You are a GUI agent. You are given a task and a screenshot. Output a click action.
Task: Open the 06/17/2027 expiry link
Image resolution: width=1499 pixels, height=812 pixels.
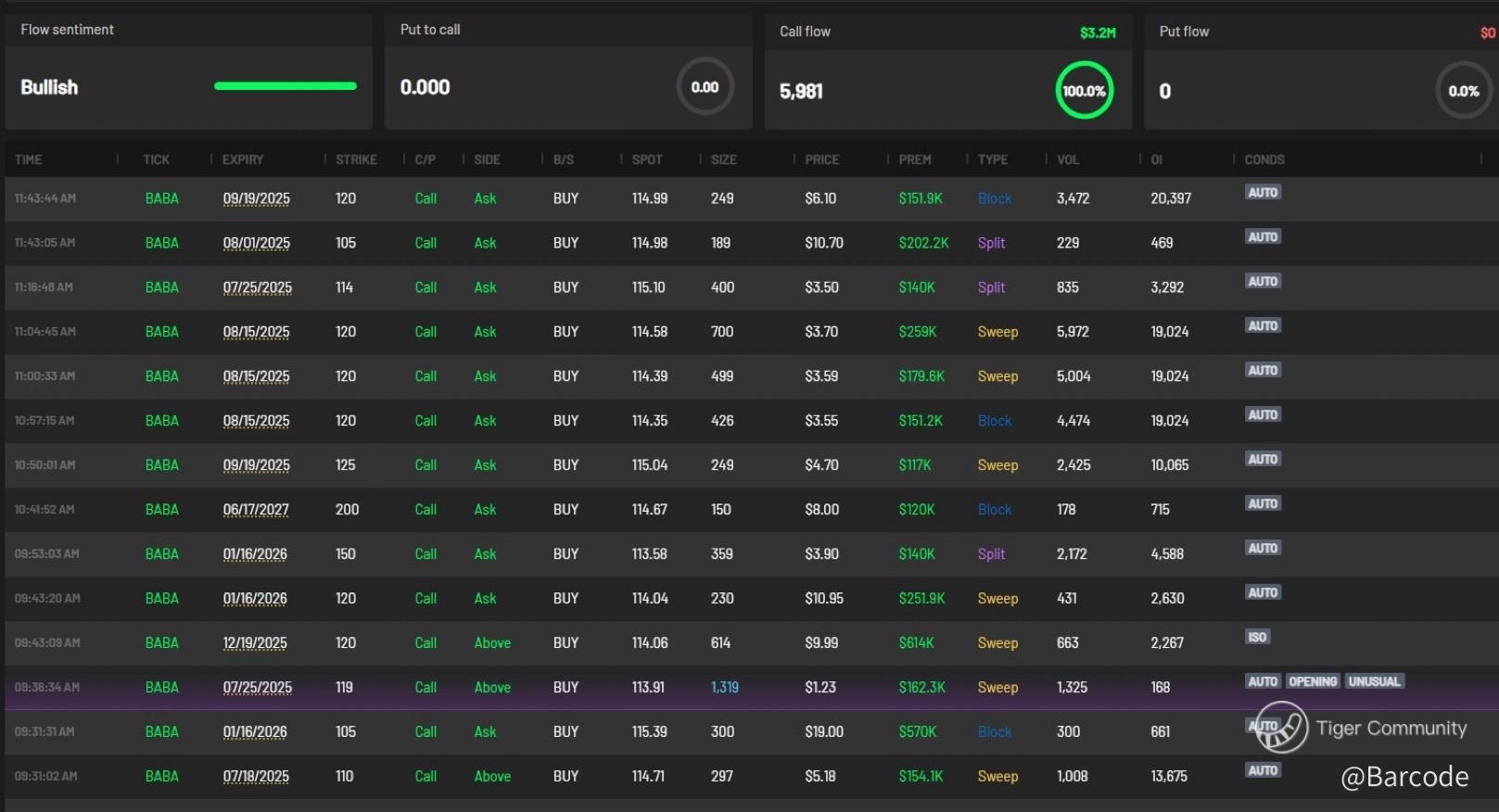[256, 510]
